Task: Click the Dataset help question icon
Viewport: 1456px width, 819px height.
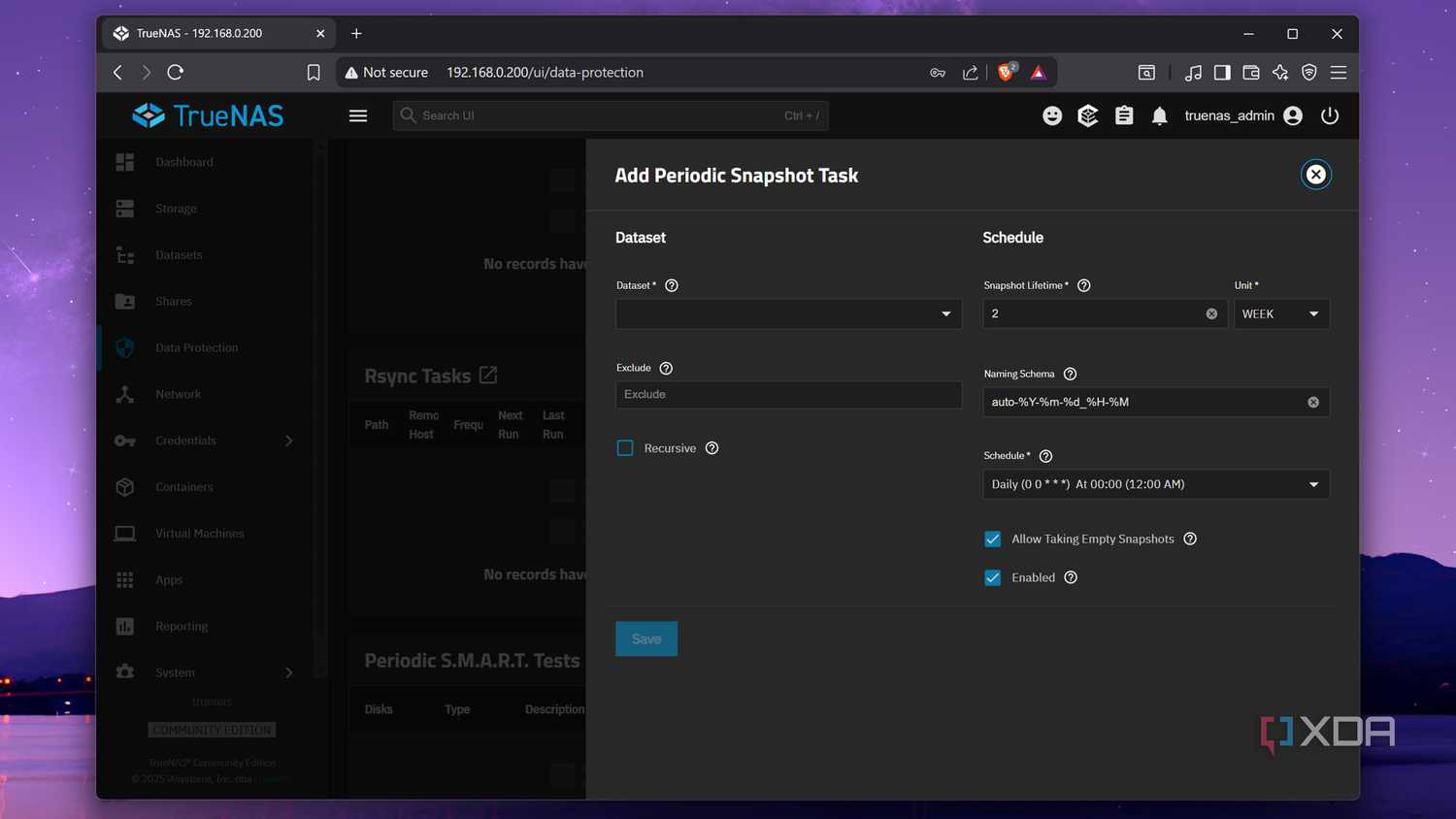Action: coord(672,285)
